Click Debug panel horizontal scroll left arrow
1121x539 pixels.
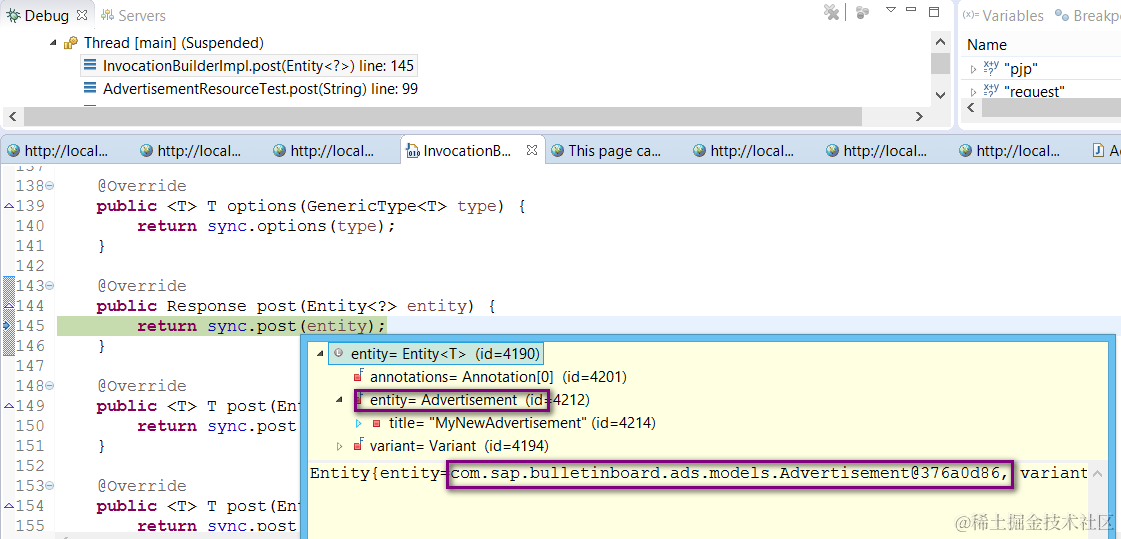(x=12, y=116)
